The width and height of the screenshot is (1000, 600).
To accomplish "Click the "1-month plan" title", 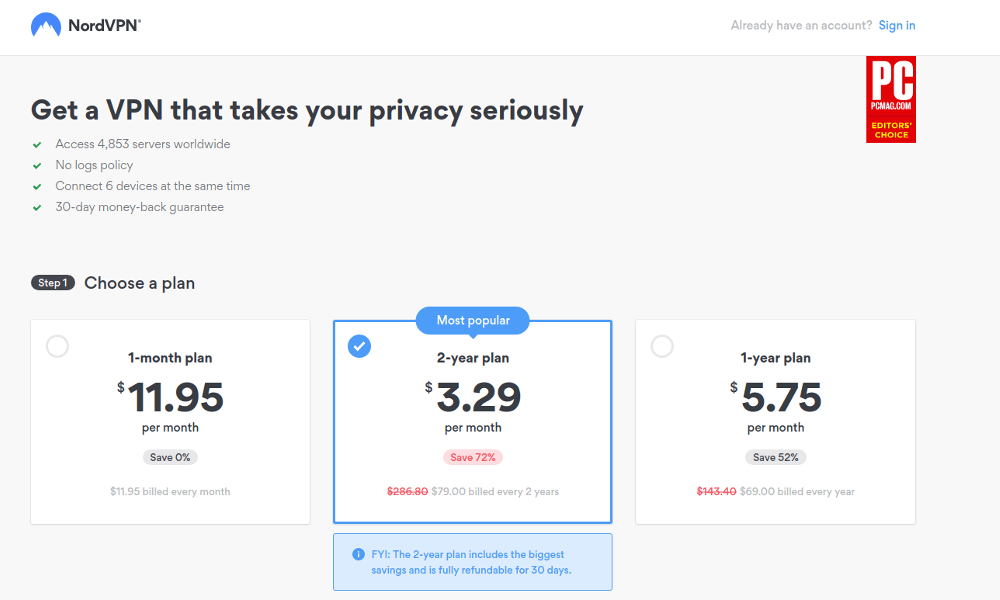I will click(170, 358).
